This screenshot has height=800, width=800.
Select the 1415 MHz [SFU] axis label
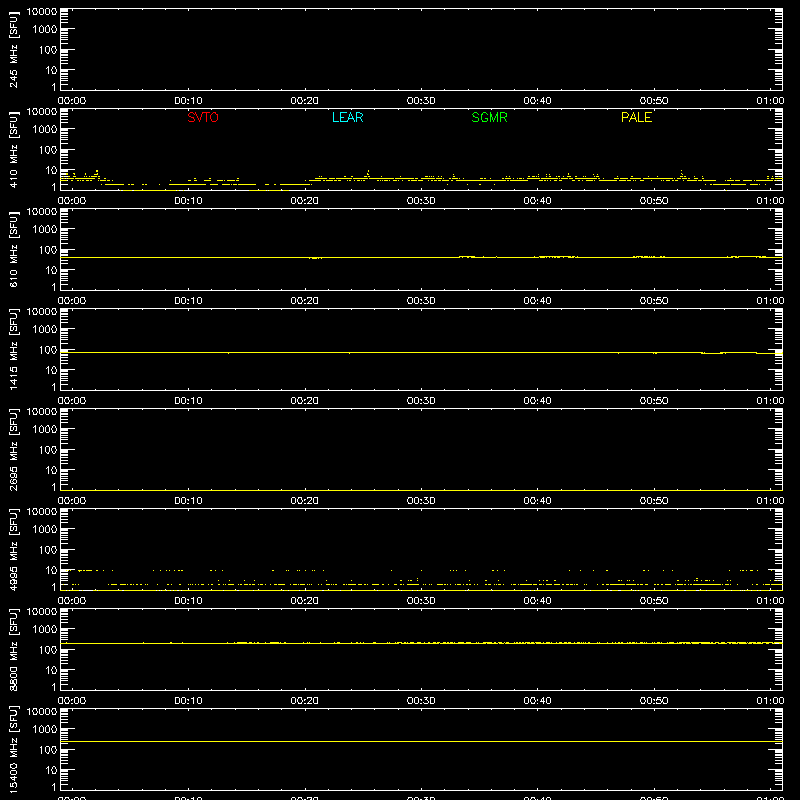13,350
